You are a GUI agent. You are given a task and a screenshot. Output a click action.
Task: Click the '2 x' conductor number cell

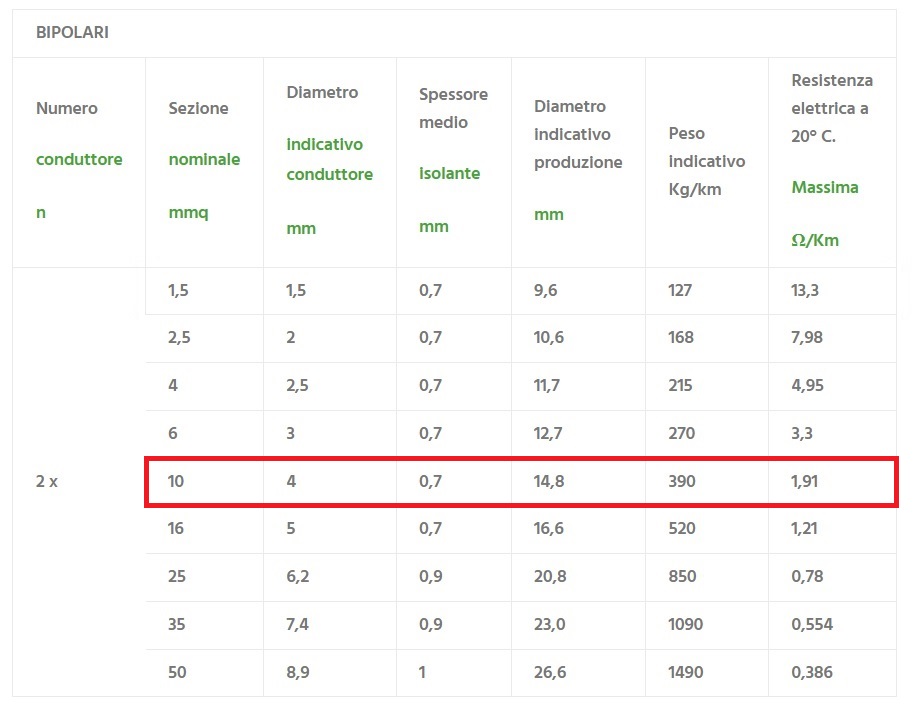[47, 481]
